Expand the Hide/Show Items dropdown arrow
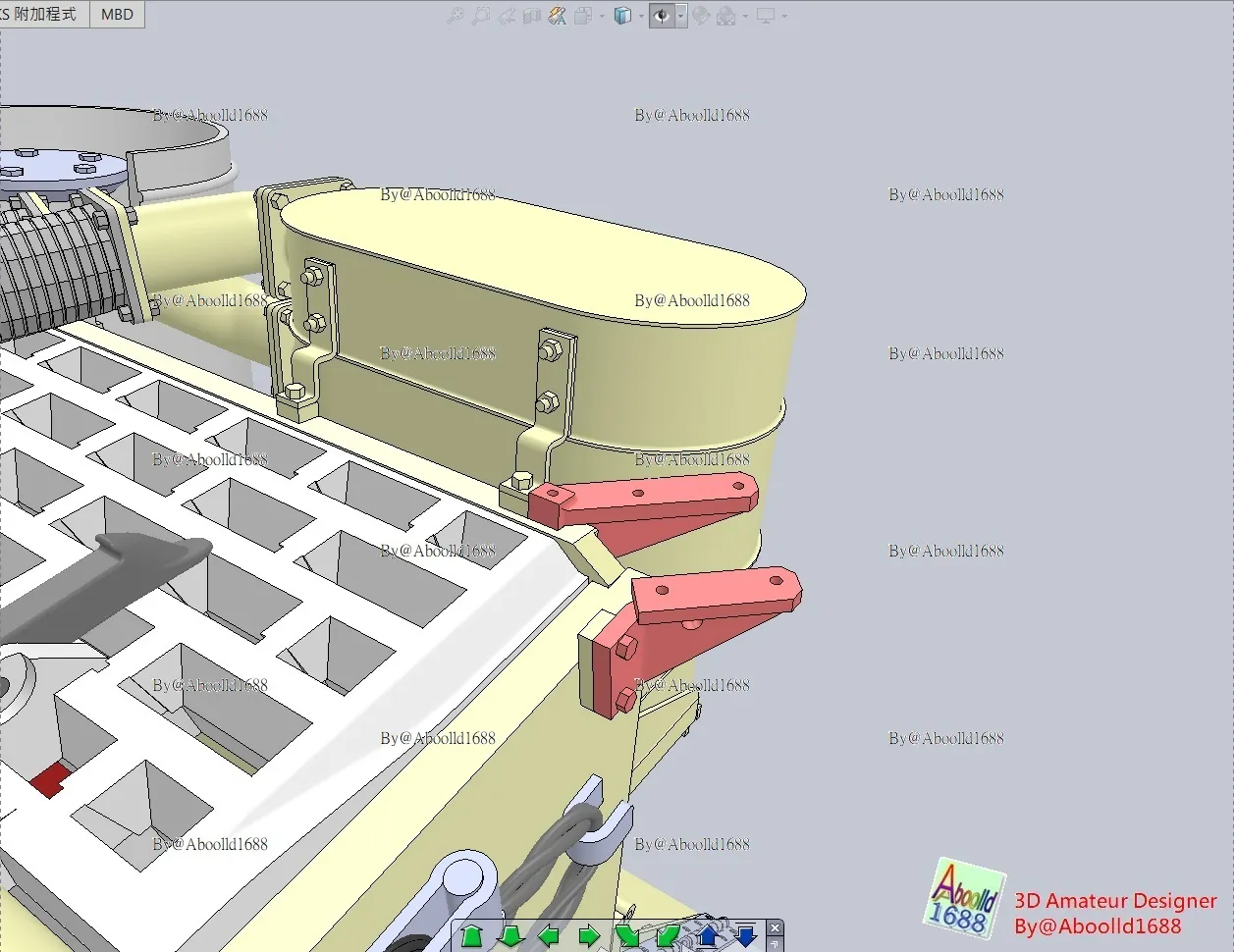 [680, 16]
